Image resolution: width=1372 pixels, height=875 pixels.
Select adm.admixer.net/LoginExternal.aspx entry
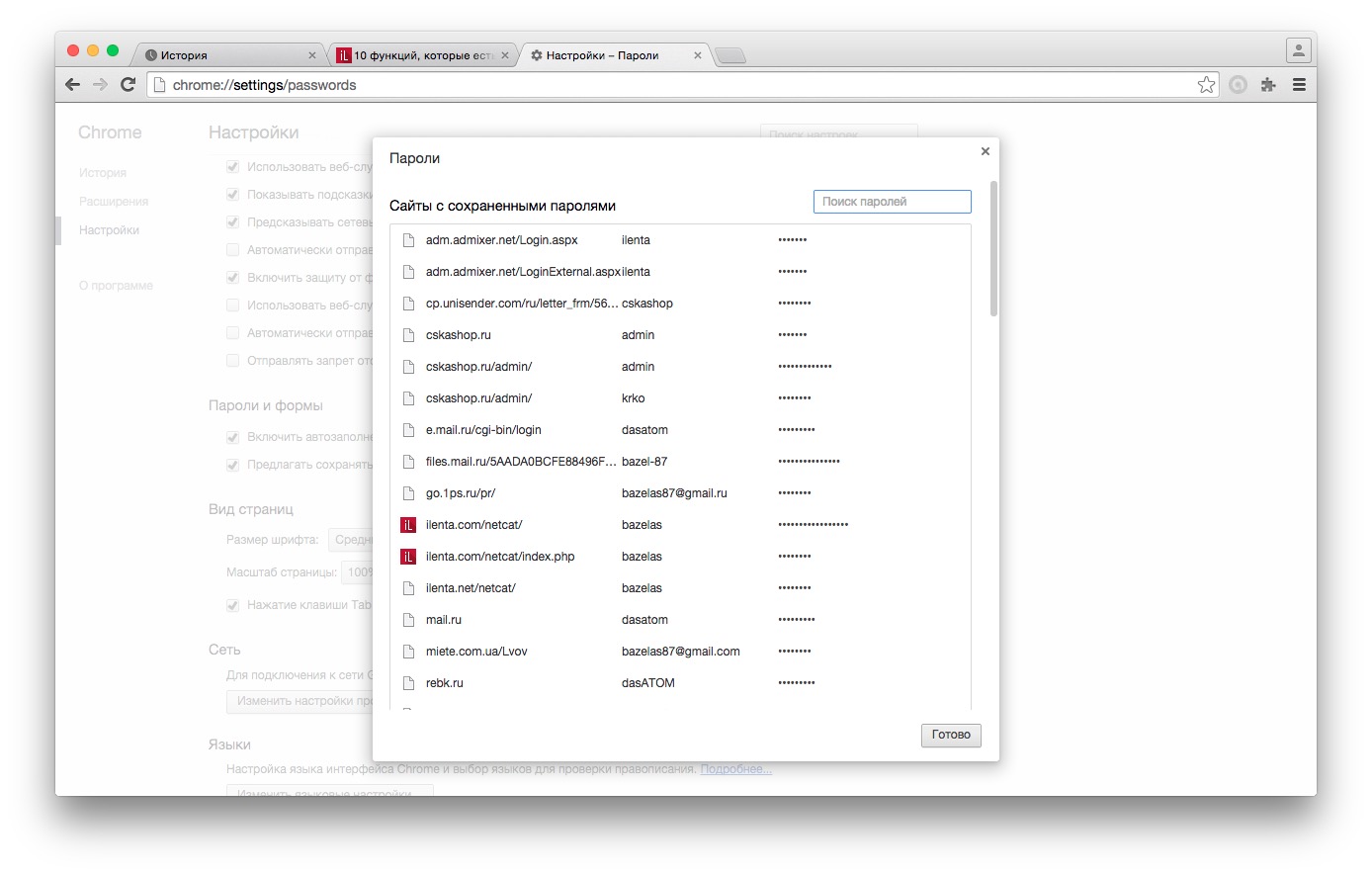tap(680, 272)
